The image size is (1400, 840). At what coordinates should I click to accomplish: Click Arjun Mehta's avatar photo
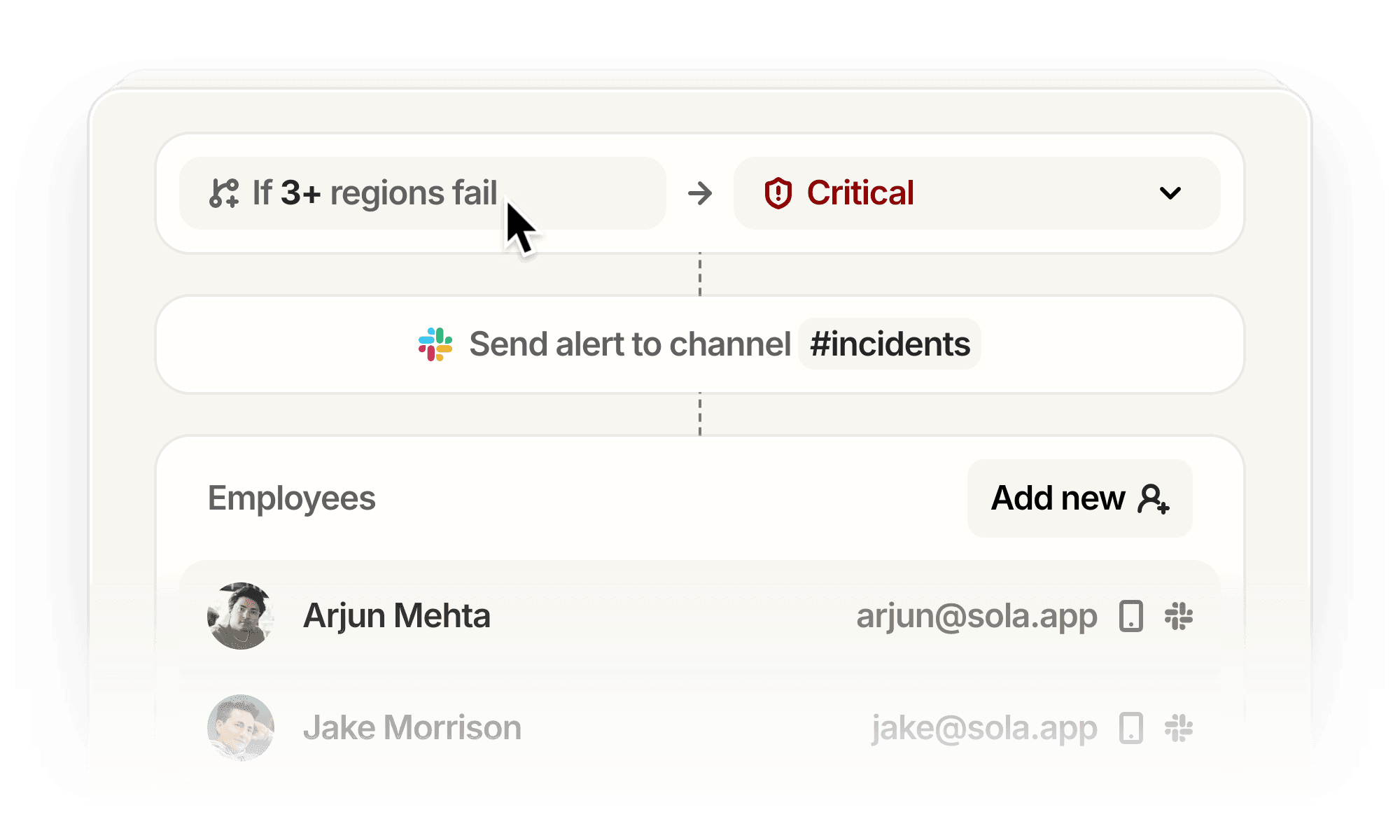(x=241, y=616)
